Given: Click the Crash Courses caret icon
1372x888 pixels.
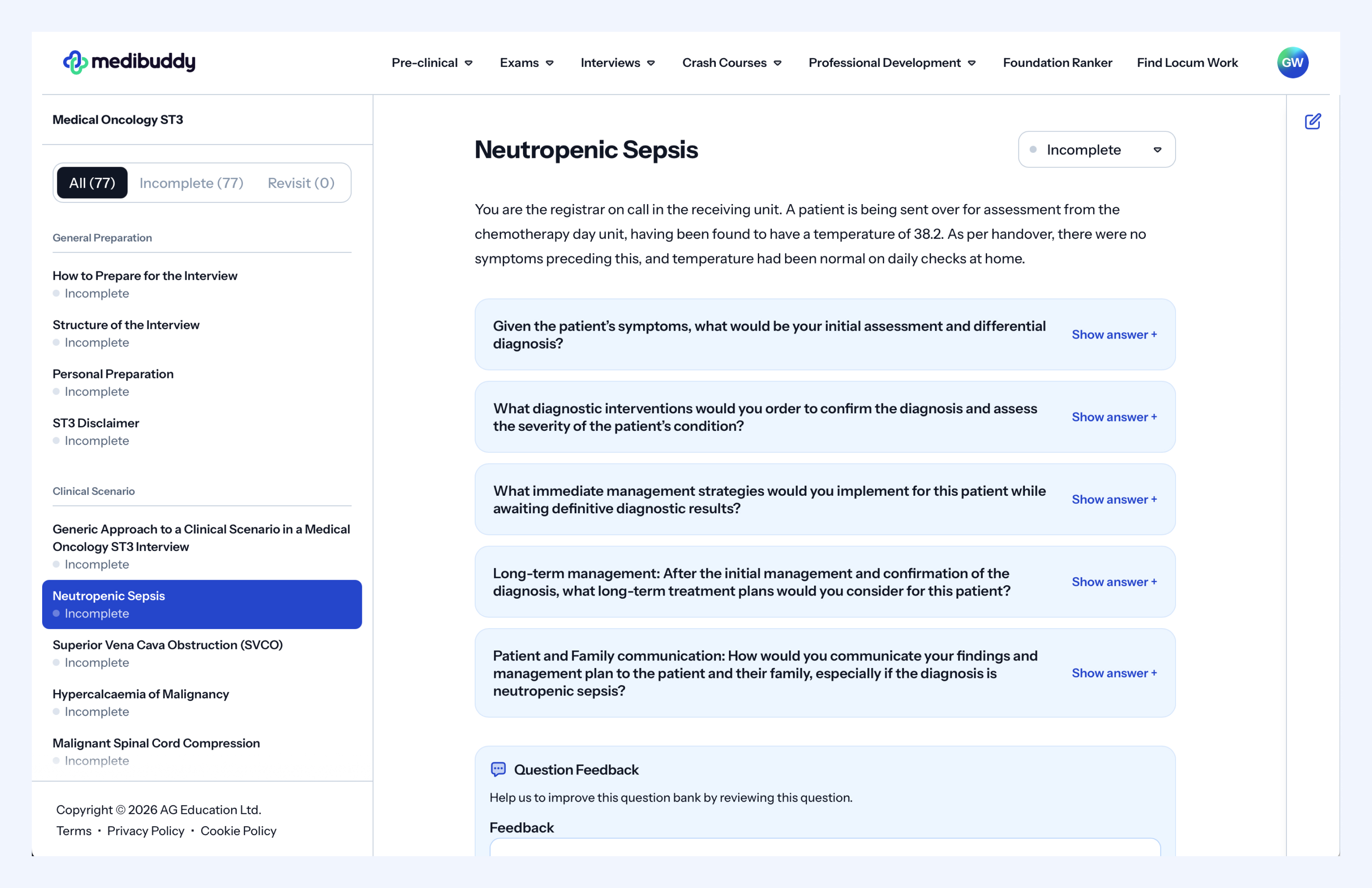Looking at the screenshot, I should coord(777,63).
